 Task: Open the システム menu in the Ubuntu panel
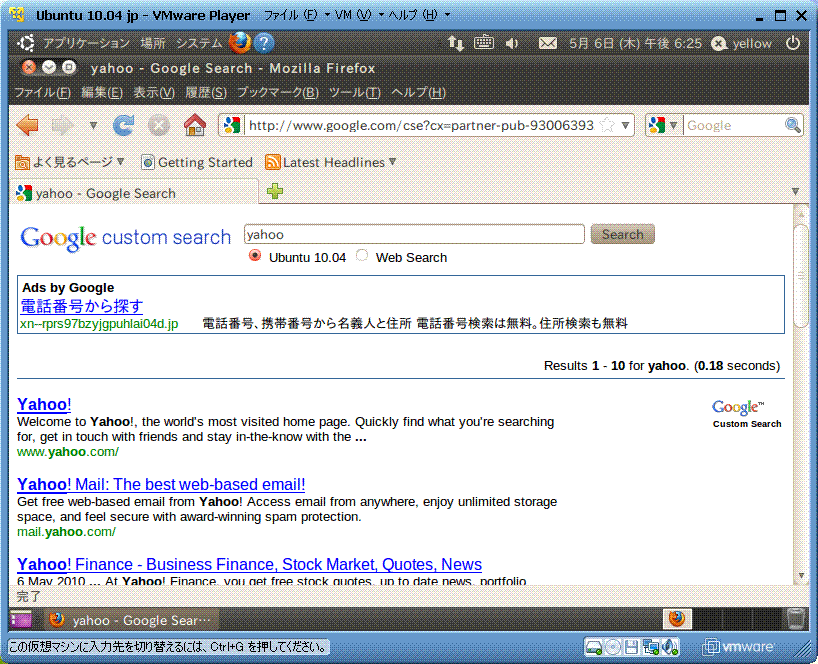[x=199, y=43]
